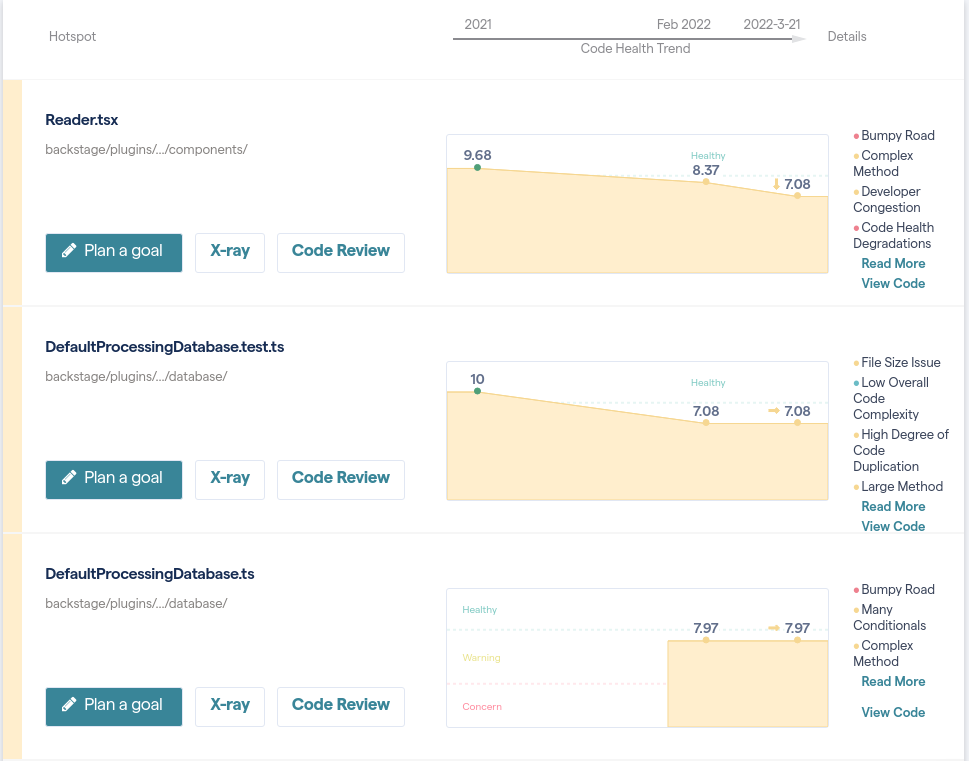Screen dimensions: 969x761
Task: Click Read More for DefaultProcessingDatabase.test.ts
Action: point(893,506)
